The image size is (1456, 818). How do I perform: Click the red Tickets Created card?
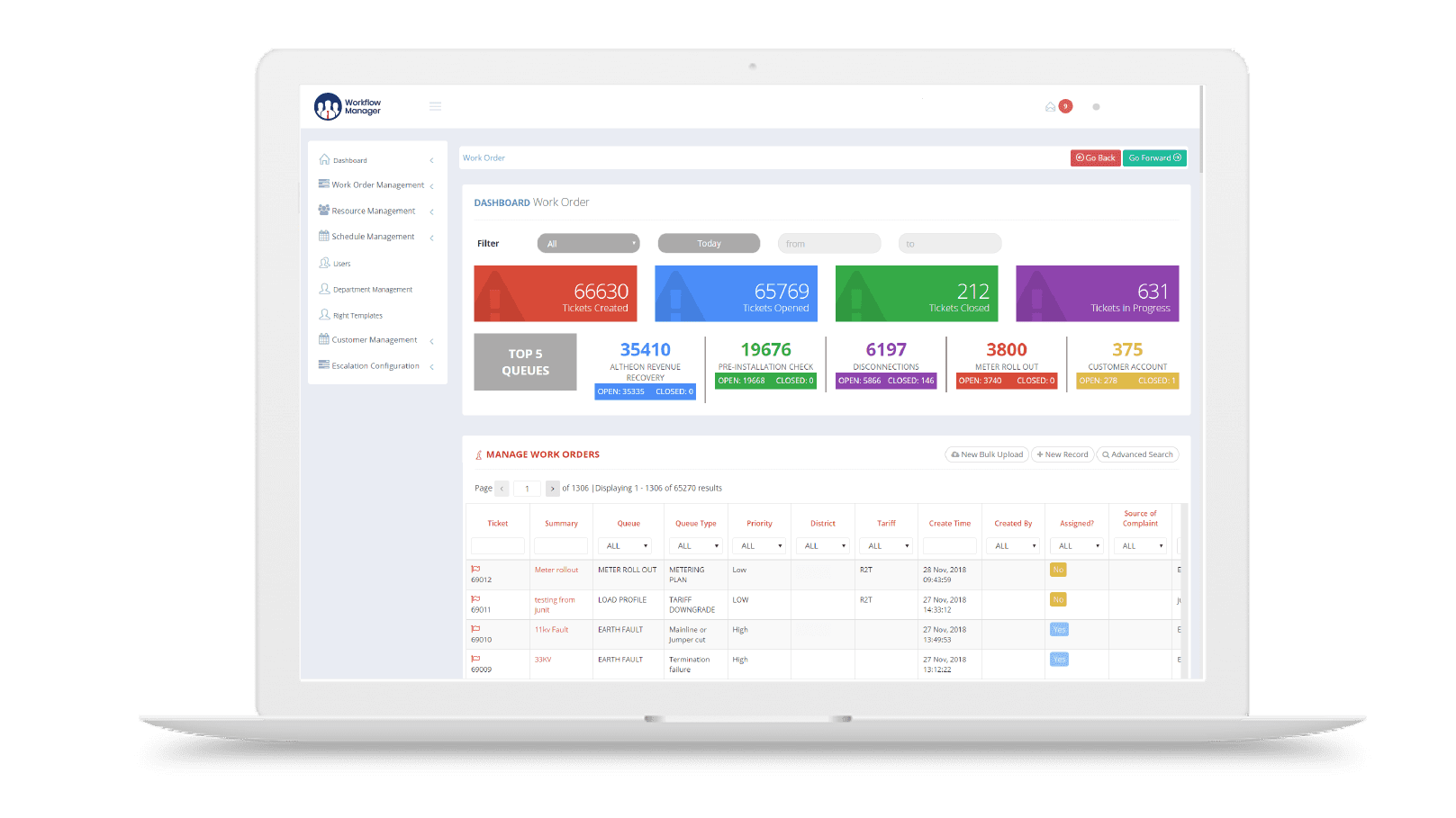tap(556, 293)
